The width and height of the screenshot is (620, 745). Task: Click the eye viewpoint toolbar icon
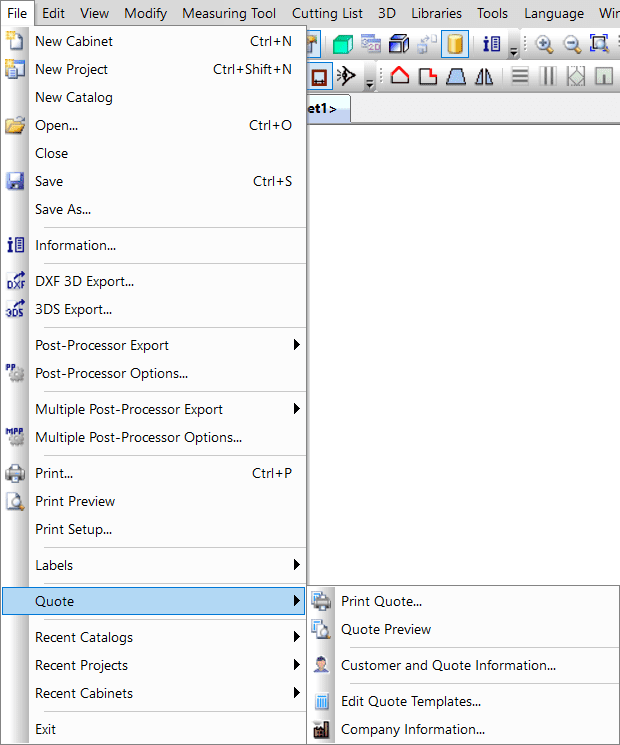tap(346, 76)
